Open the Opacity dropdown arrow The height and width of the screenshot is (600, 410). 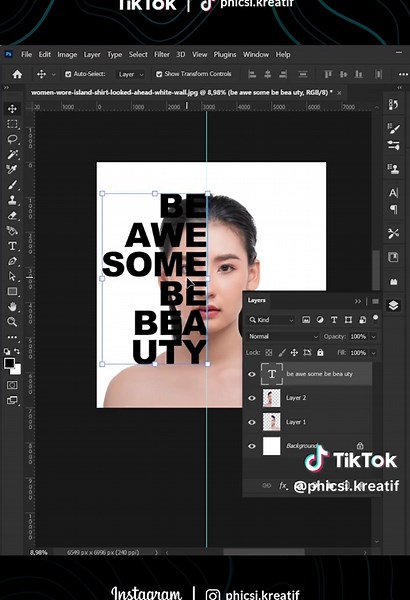point(374,336)
